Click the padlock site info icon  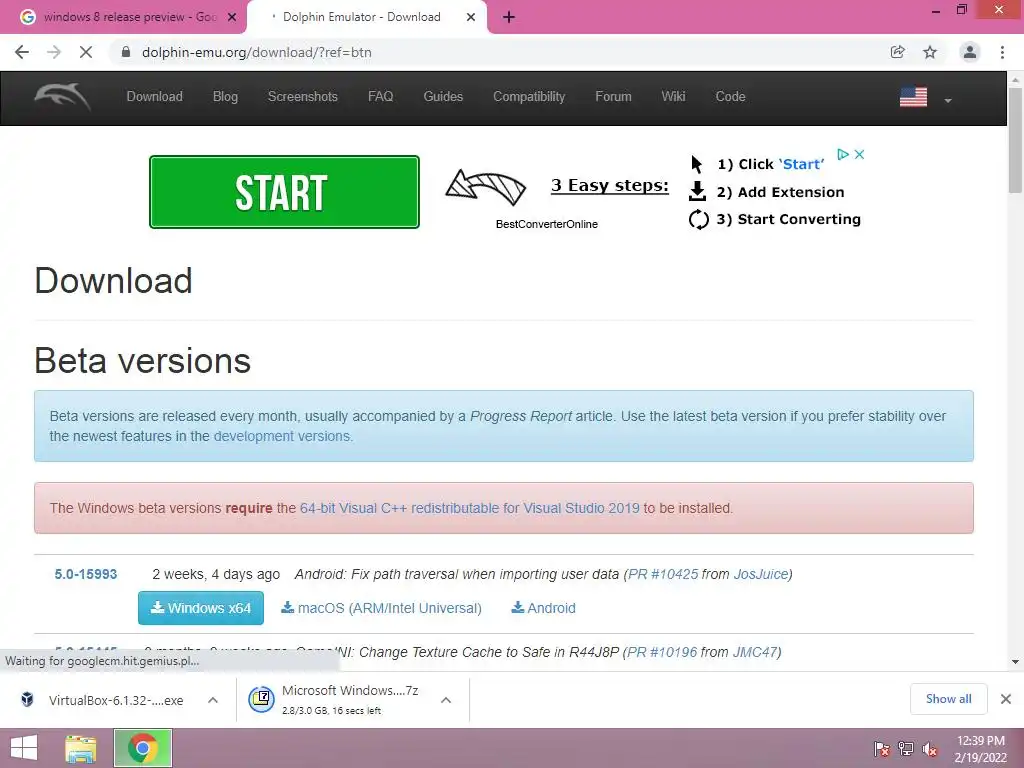pyautogui.click(x=126, y=52)
